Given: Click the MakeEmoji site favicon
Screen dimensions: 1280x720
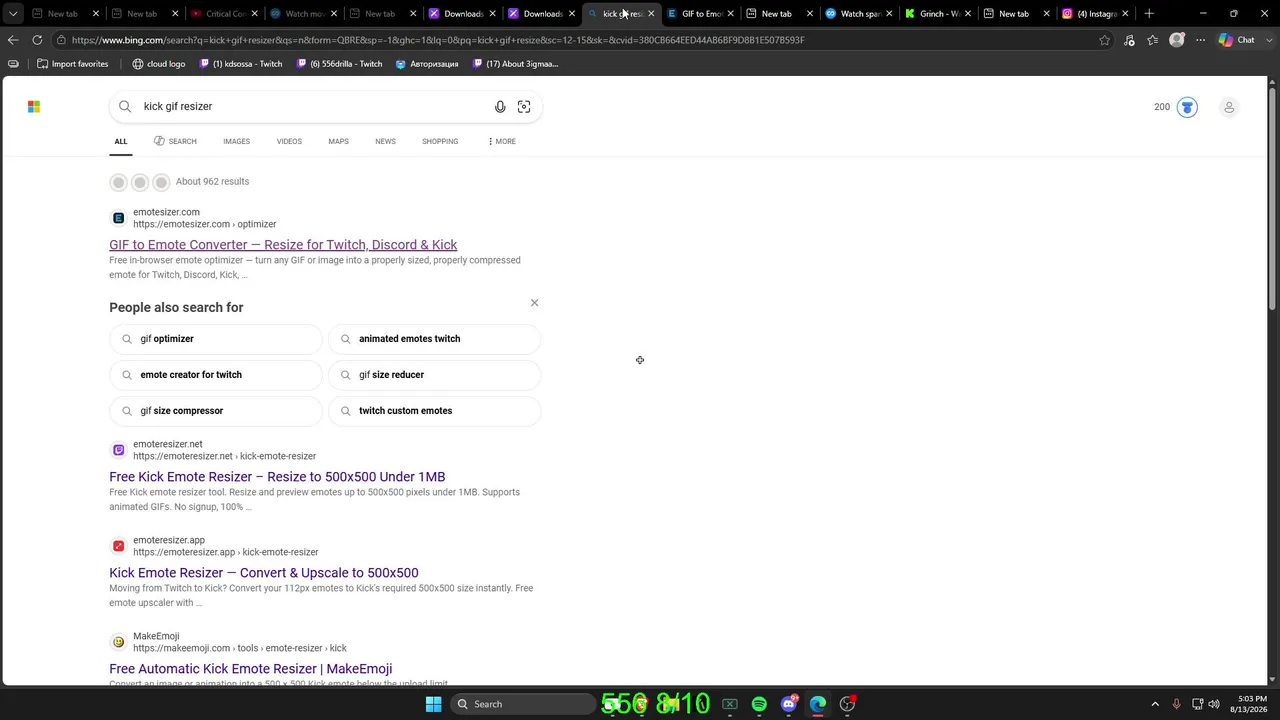Looking at the screenshot, I should coord(118,642).
